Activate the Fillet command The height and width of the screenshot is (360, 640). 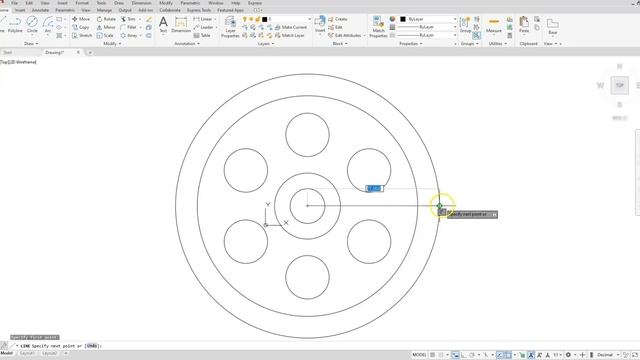click(x=129, y=27)
